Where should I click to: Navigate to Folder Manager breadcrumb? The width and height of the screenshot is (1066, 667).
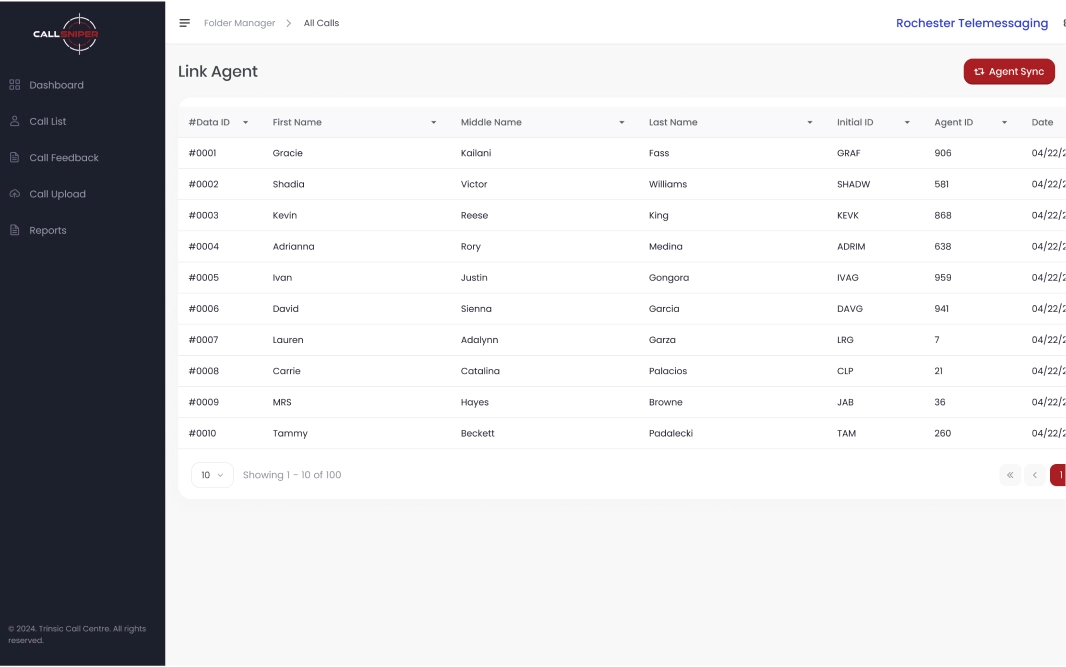coord(239,23)
